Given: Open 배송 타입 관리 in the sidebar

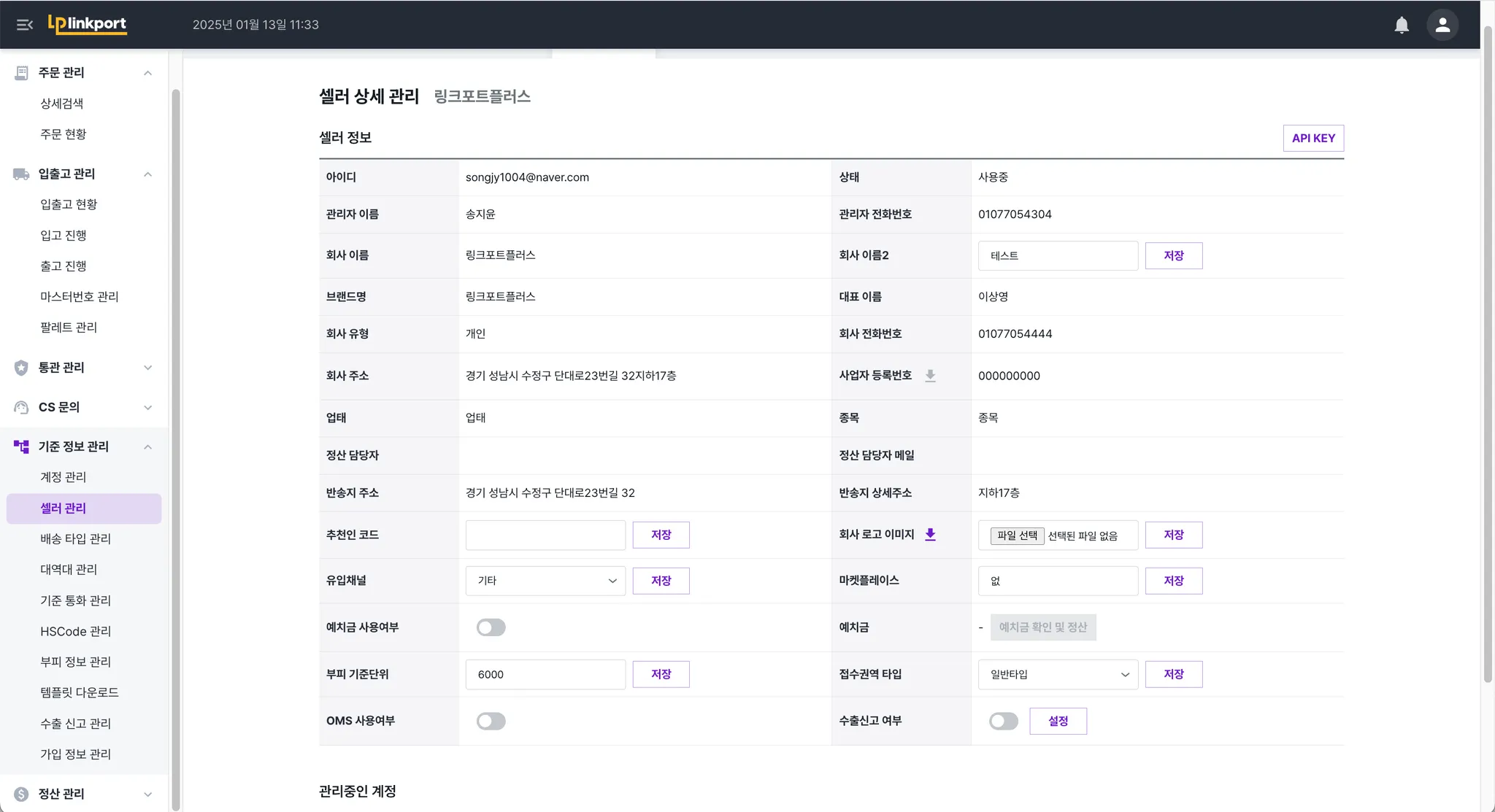Looking at the screenshot, I should tap(75, 538).
